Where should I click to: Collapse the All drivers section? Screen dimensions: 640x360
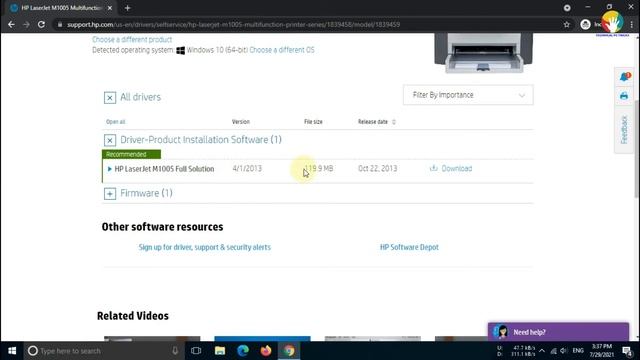click(110, 98)
